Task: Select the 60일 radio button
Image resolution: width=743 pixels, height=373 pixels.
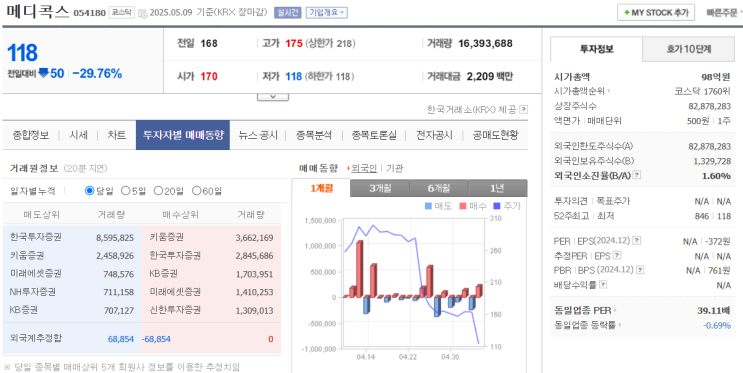Action: coord(196,191)
